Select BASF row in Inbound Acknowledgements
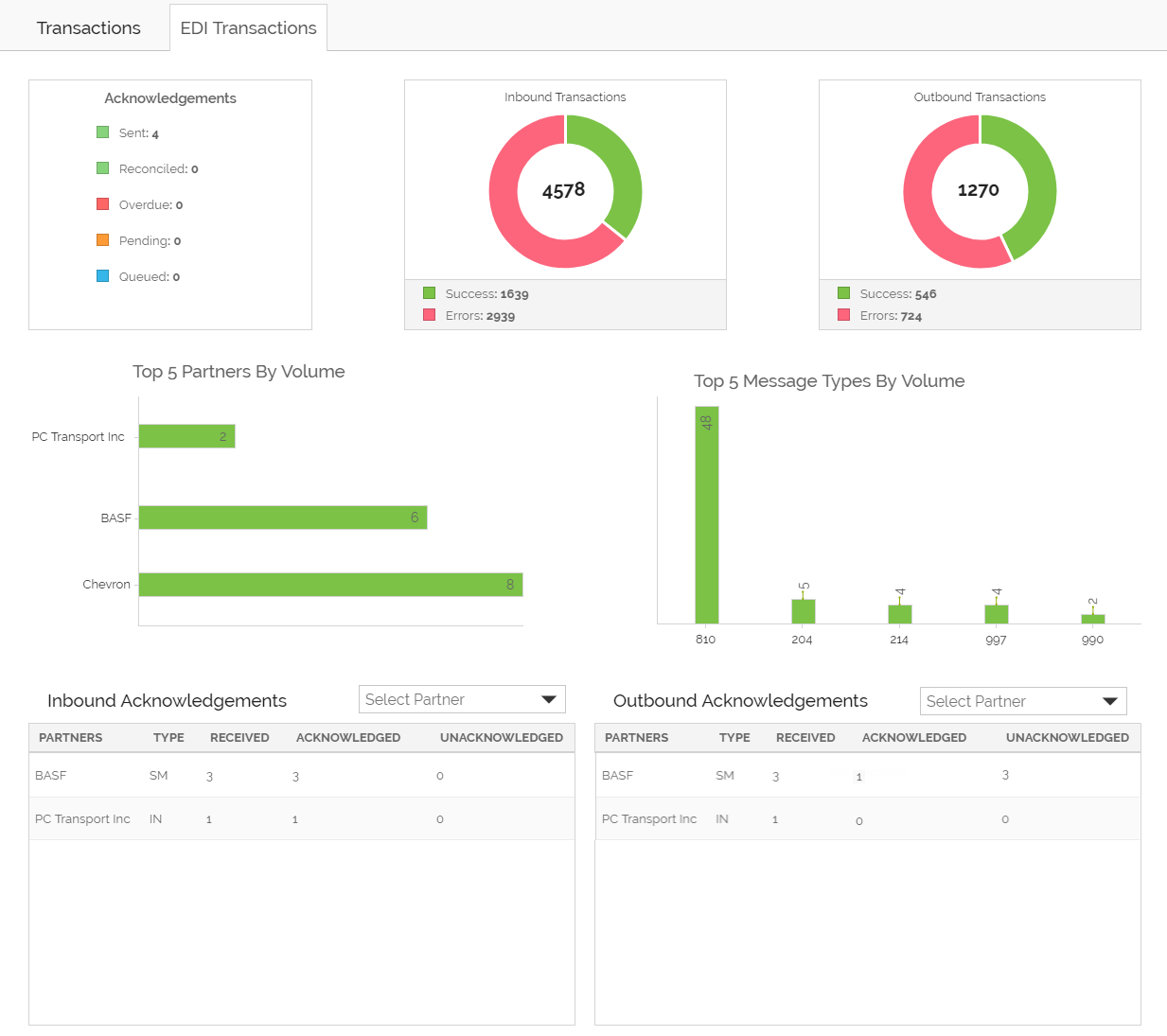The width and height of the screenshot is (1167, 1036). click(x=301, y=776)
